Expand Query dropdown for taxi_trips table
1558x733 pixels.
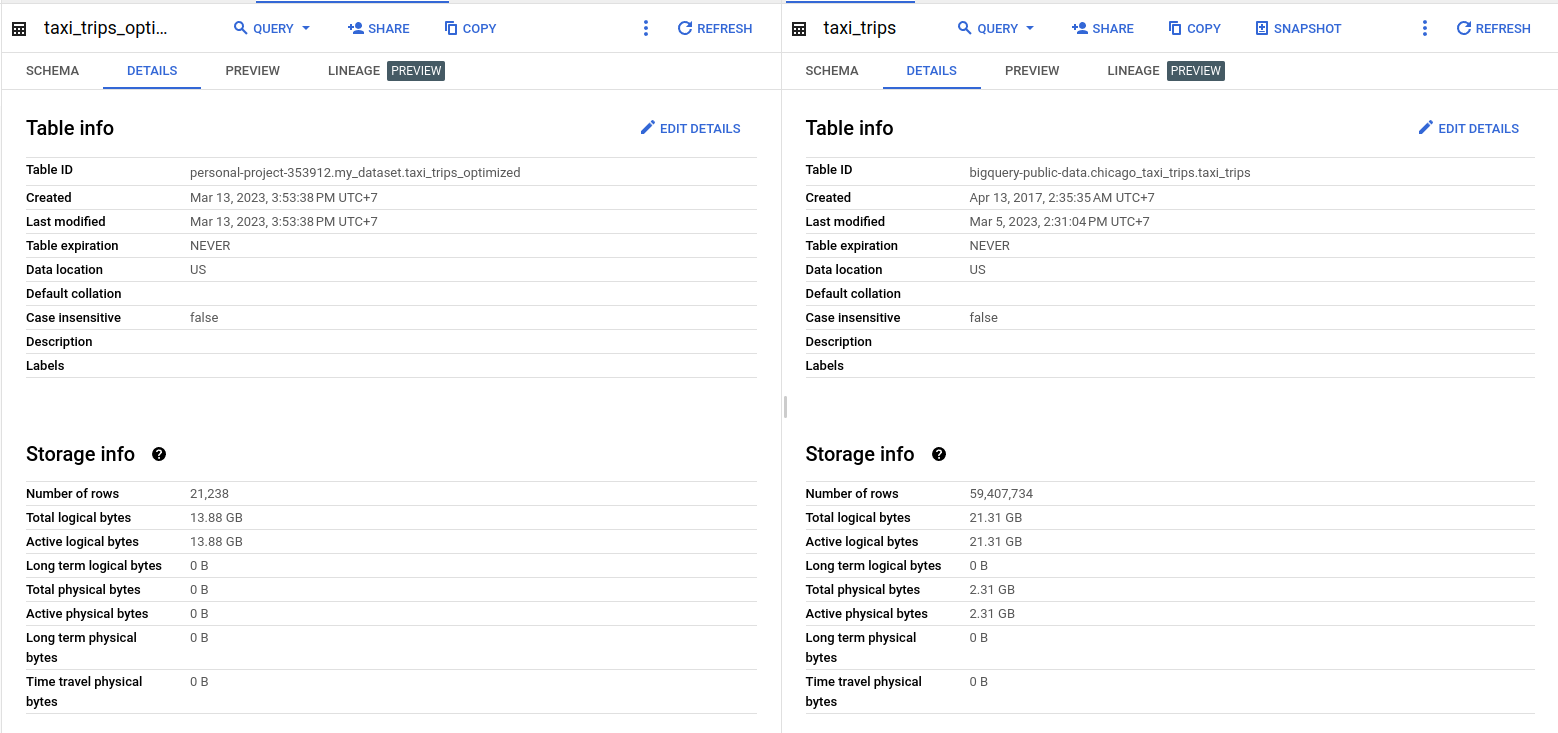(996, 29)
